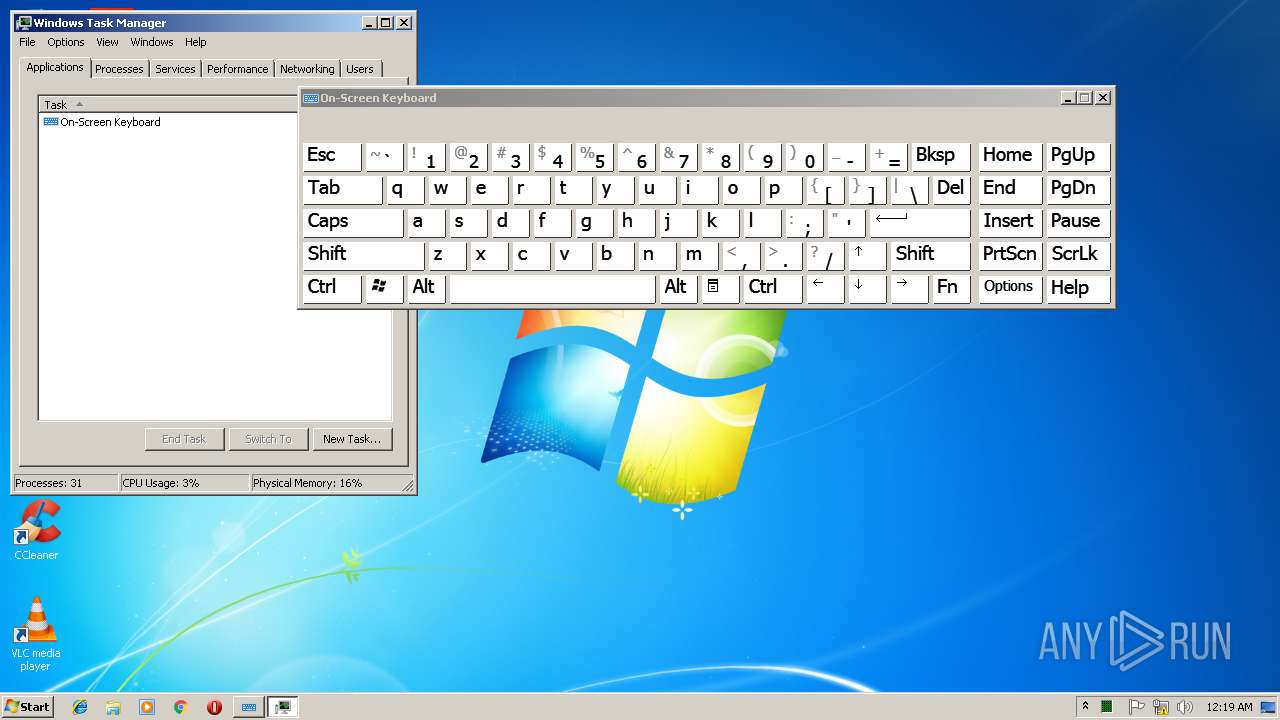Click the Tab key on the keyboard
1280x720 pixels.
click(x=343, y=189)
